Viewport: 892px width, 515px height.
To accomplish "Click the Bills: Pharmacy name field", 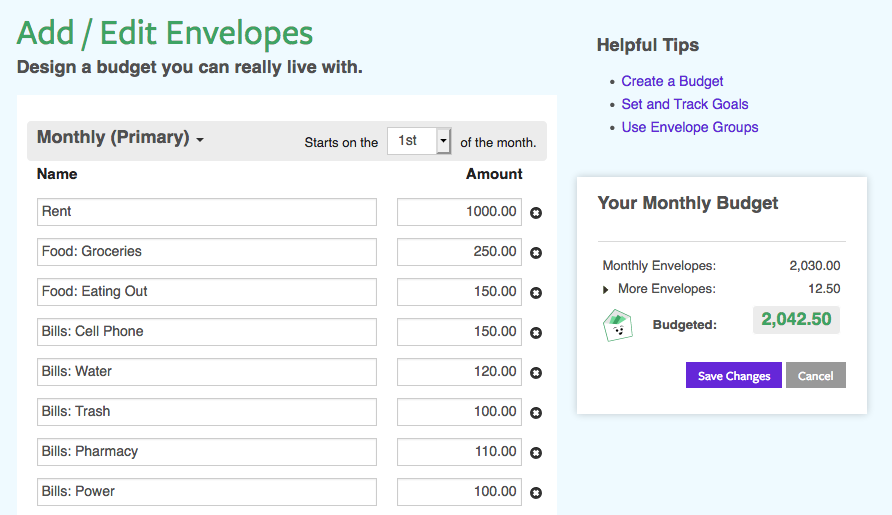I will click(207, 452).
